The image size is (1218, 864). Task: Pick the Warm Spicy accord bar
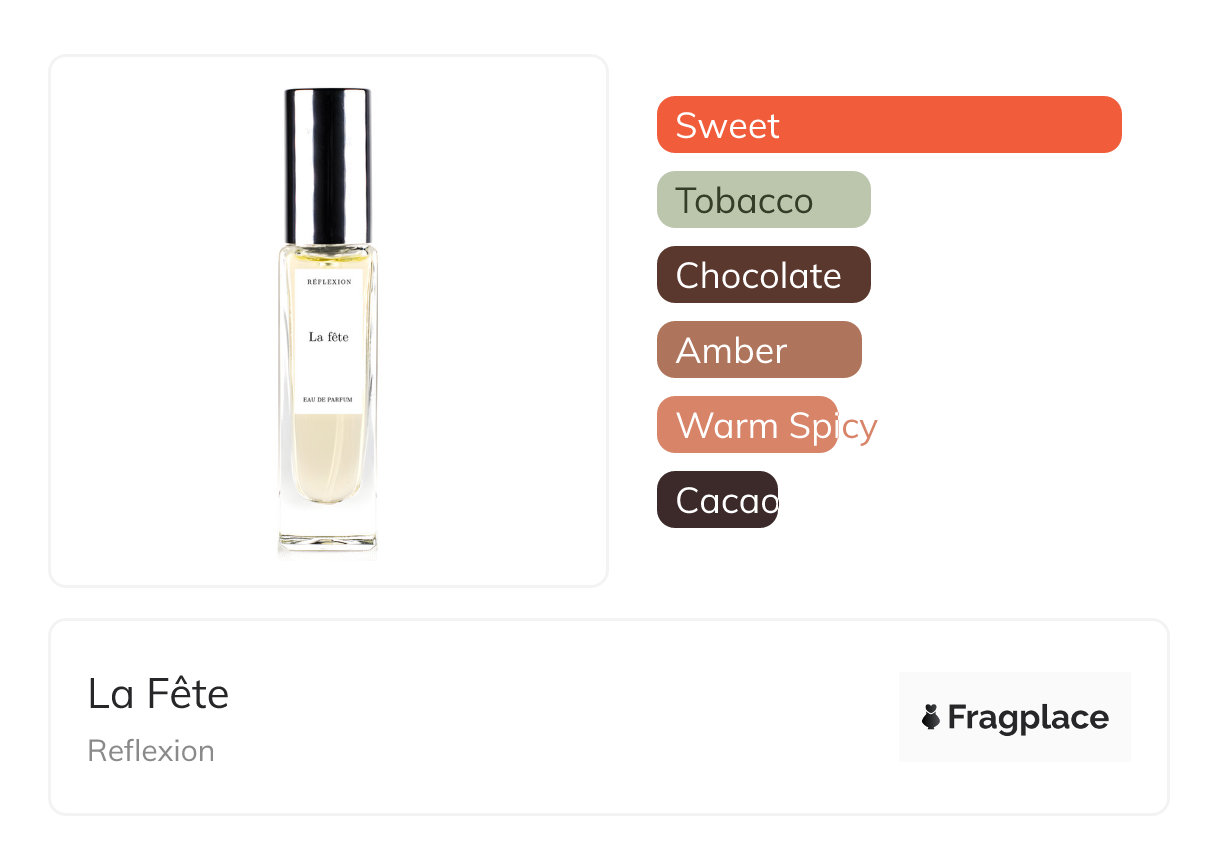747,425
